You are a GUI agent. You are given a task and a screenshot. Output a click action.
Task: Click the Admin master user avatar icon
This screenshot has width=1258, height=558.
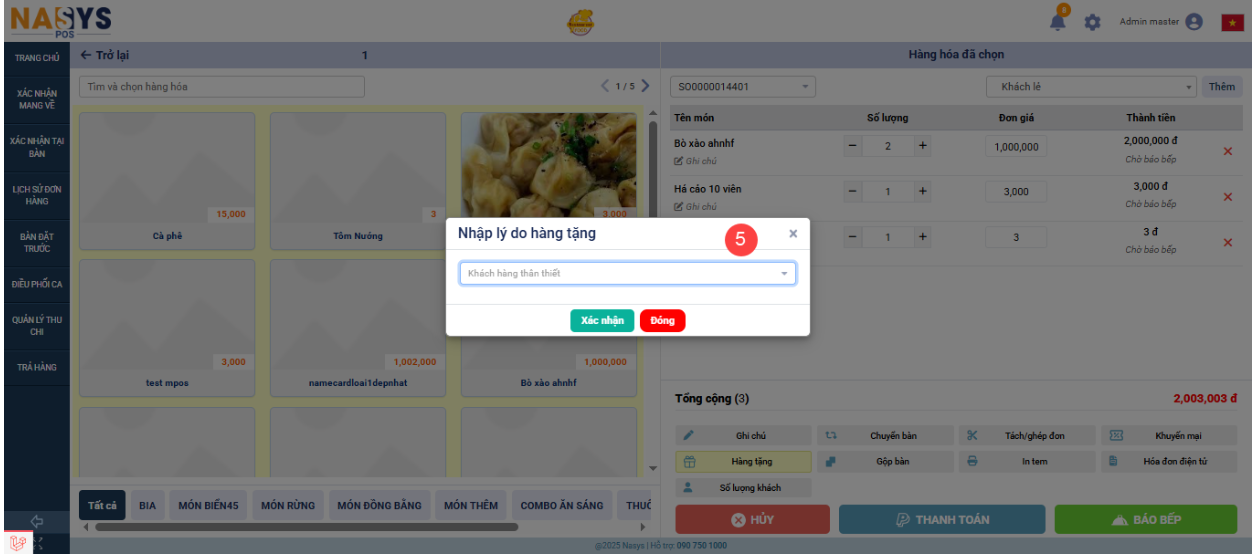coord(1193,22)
